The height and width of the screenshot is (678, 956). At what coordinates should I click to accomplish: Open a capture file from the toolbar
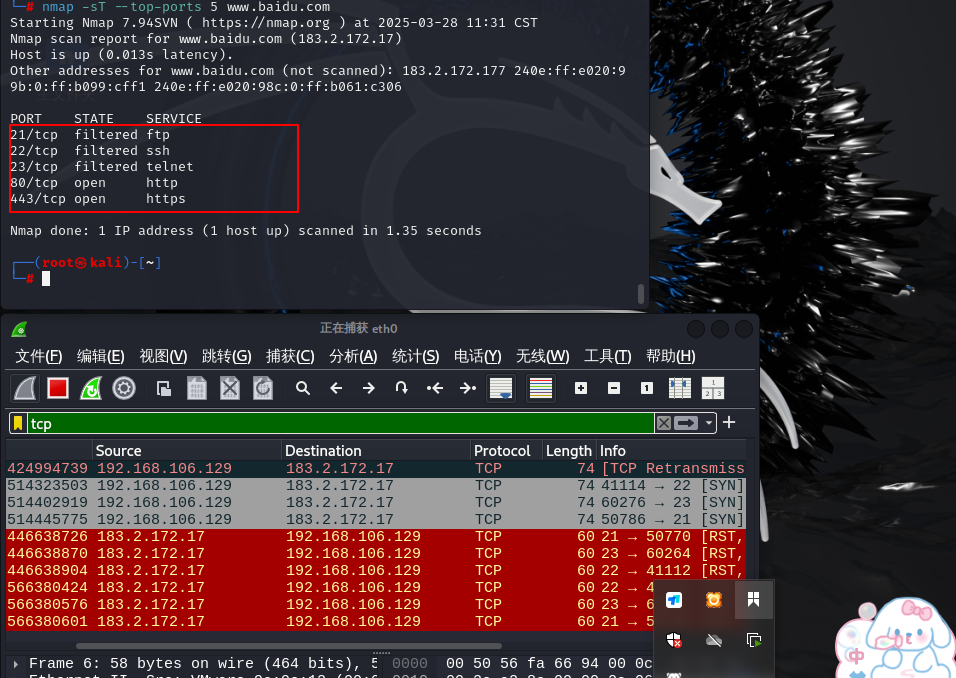tap(163, 388)
